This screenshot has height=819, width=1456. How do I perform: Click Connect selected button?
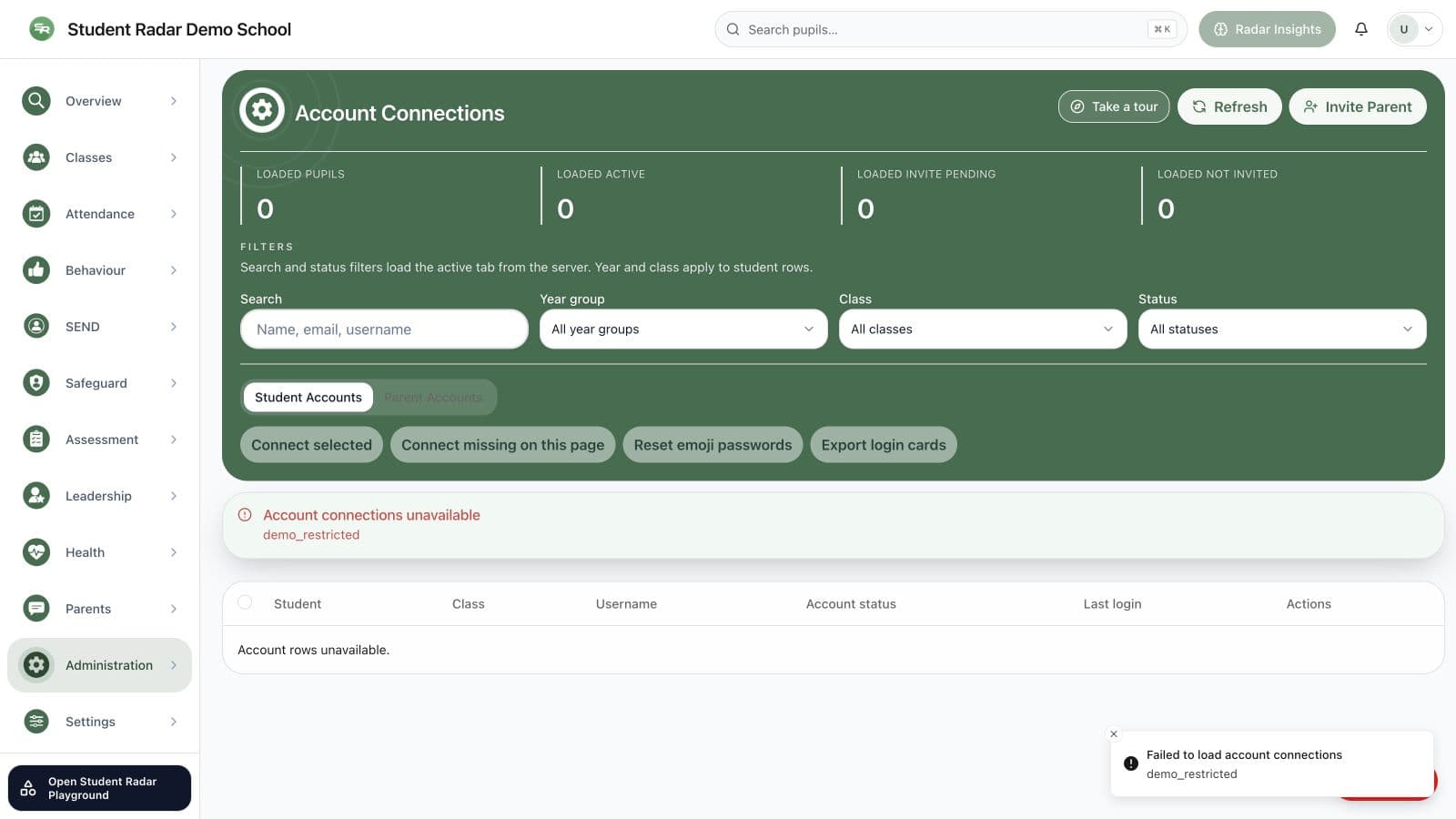(311, 445)
